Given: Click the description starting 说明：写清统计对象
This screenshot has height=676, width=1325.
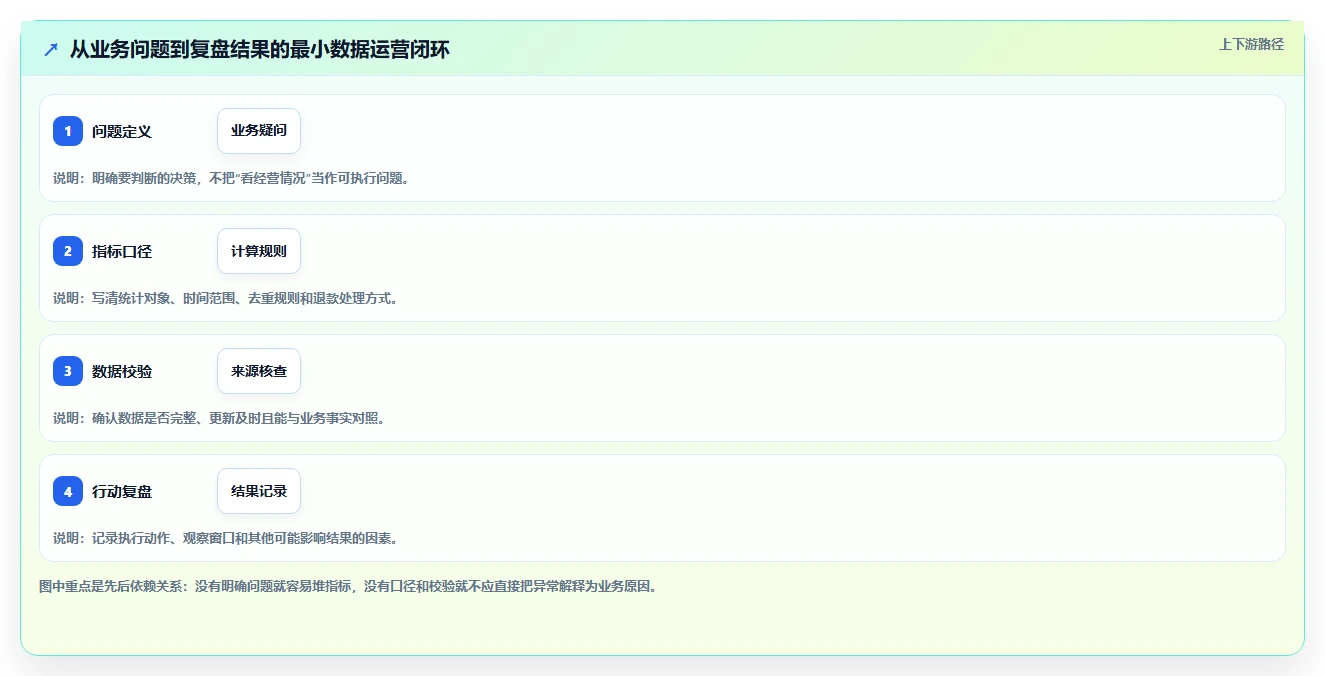Looking at the screenshot, I should 226,298.
